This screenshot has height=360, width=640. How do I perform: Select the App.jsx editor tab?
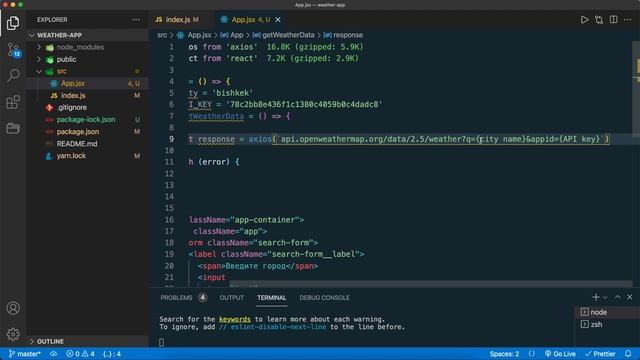pyautogui.click(x=245, y=20)
